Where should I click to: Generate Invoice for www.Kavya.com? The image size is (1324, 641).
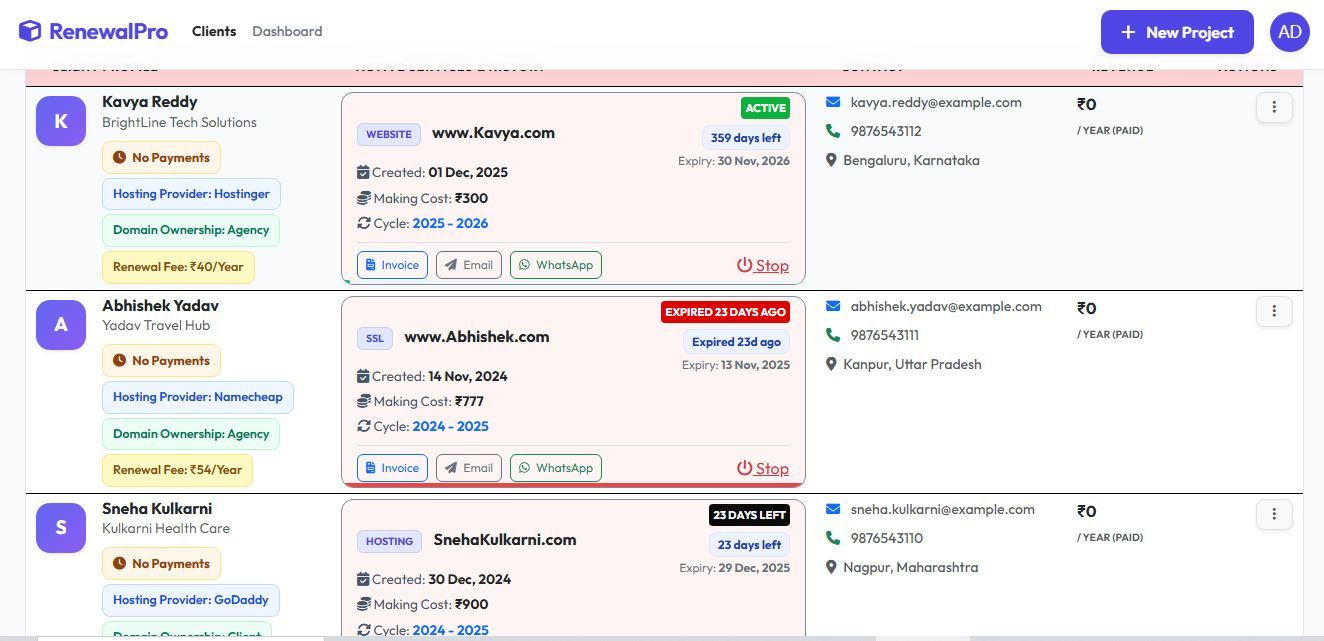[392, 265]
